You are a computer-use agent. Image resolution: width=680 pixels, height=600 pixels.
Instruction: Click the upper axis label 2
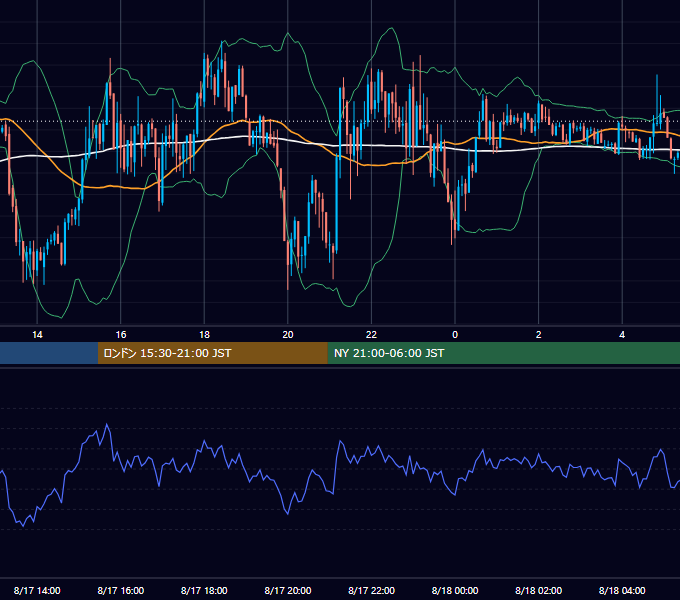click(539, 335)
